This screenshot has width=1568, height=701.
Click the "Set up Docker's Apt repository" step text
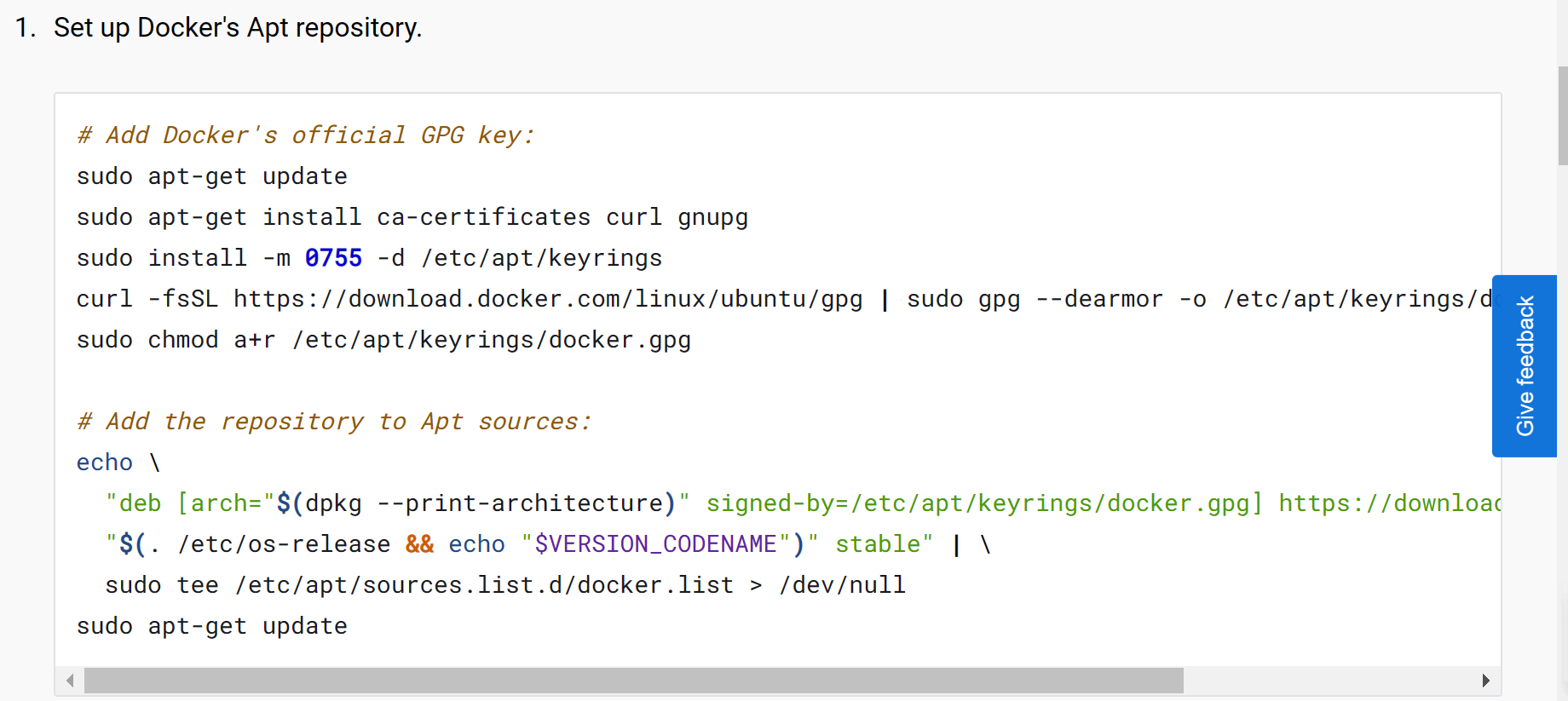(238, 28)
